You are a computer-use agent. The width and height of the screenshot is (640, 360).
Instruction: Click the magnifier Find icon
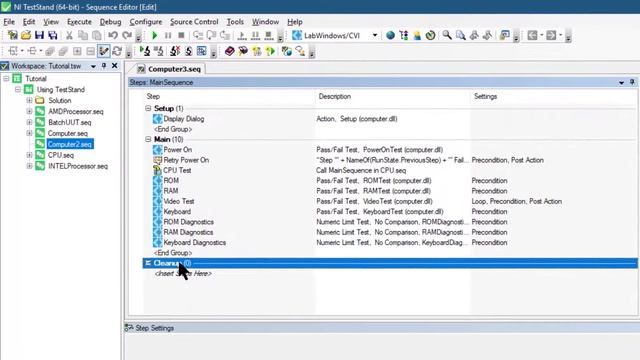[x=447, y=36]
